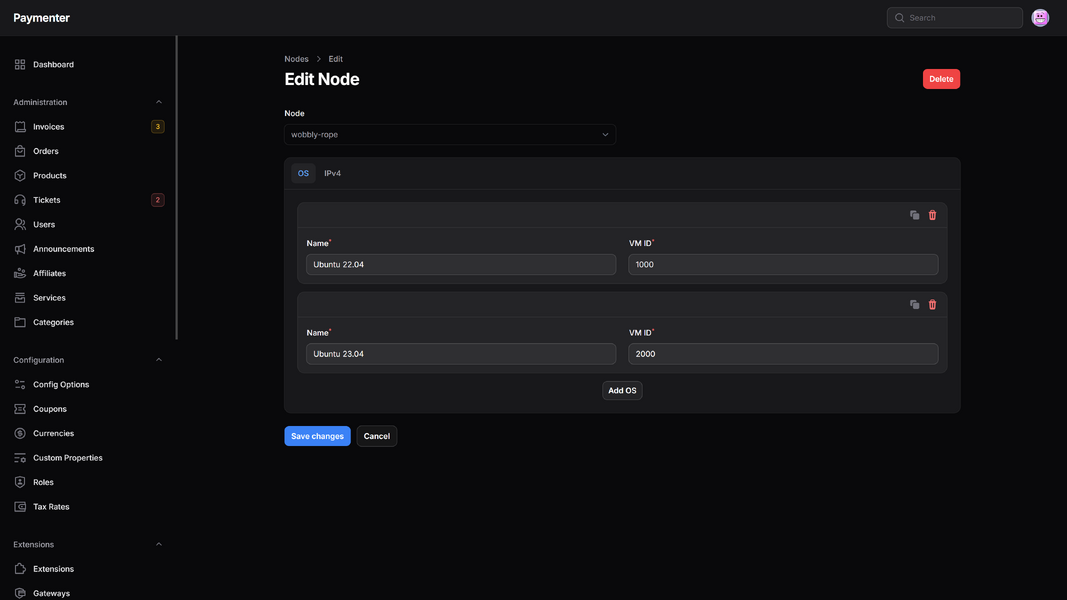
Task: Click the Tickets headset icon
Action: click(20, 200)
